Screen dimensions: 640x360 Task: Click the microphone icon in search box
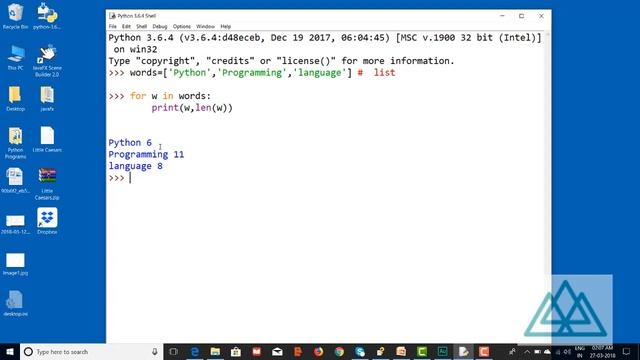[155, 352]
